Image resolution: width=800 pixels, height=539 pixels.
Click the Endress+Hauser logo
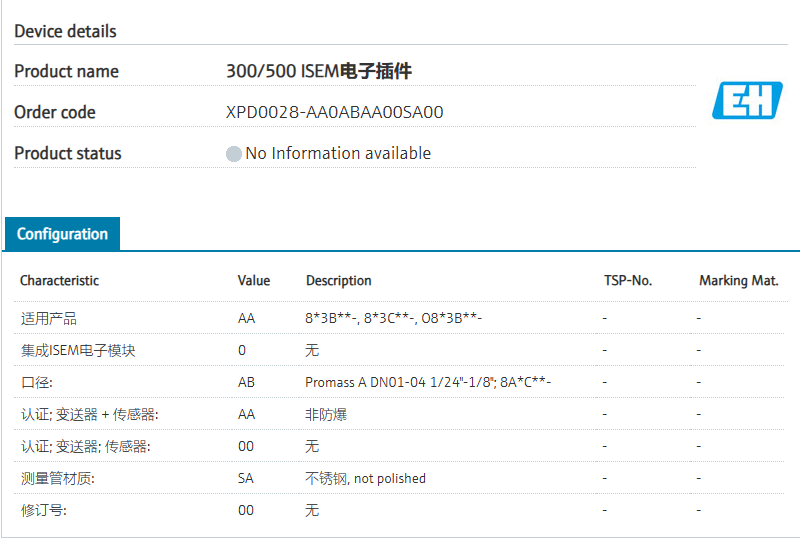[747, 100]
